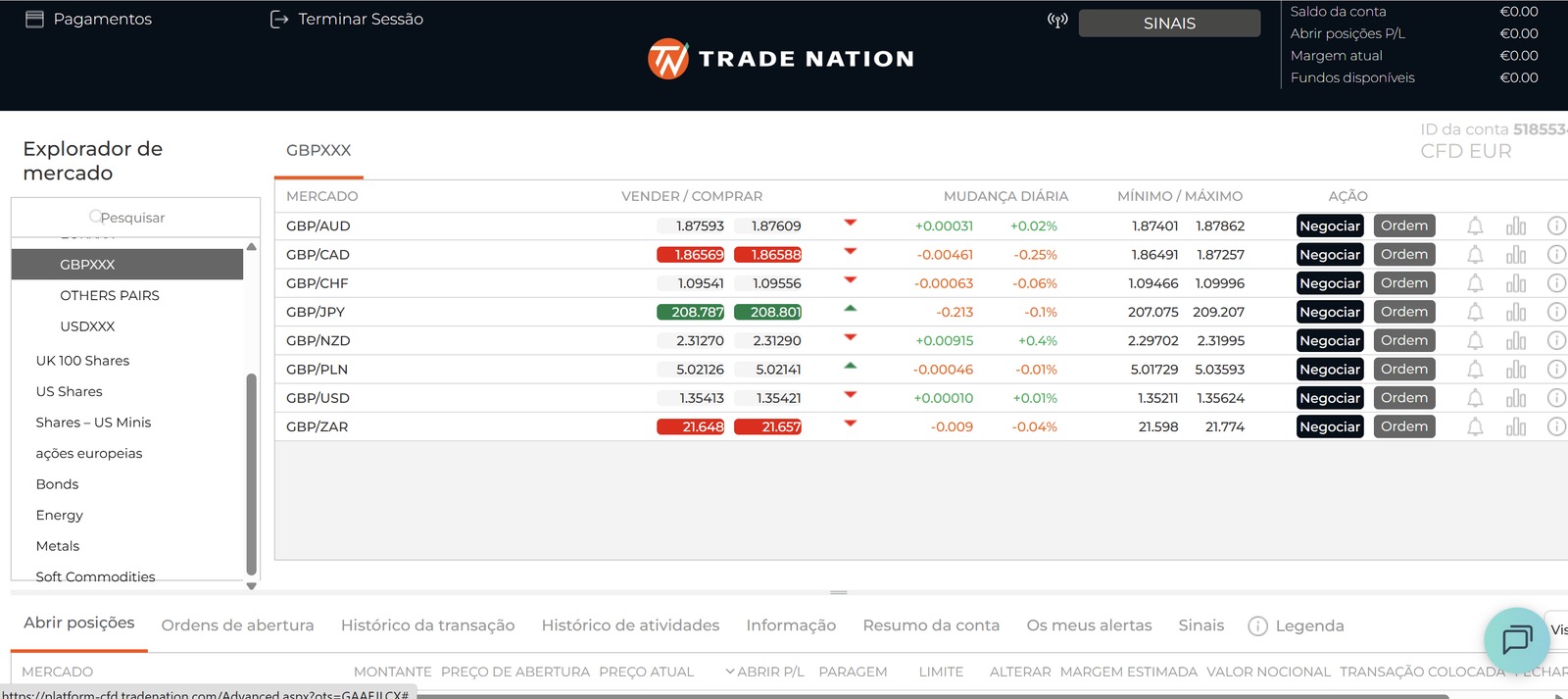
Task: Click the Pagamentos card icon
Action: pos(34,19)
